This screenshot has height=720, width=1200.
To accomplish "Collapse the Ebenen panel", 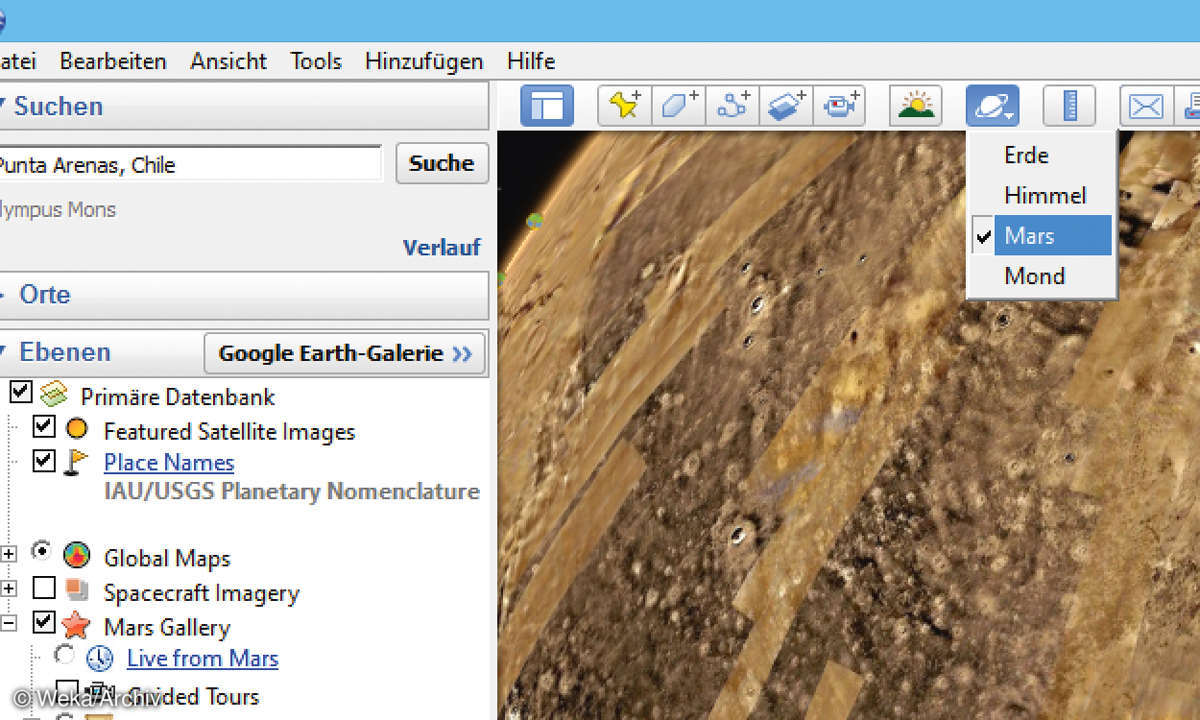I will coord(3,352).
